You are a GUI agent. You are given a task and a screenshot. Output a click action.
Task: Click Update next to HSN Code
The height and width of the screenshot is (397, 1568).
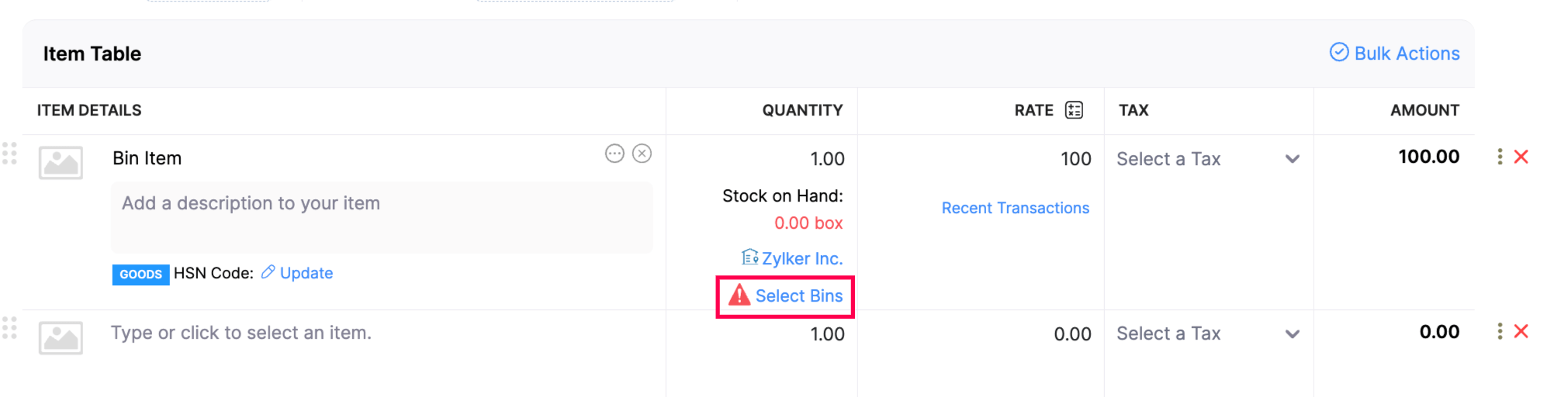tap(306, 273)
